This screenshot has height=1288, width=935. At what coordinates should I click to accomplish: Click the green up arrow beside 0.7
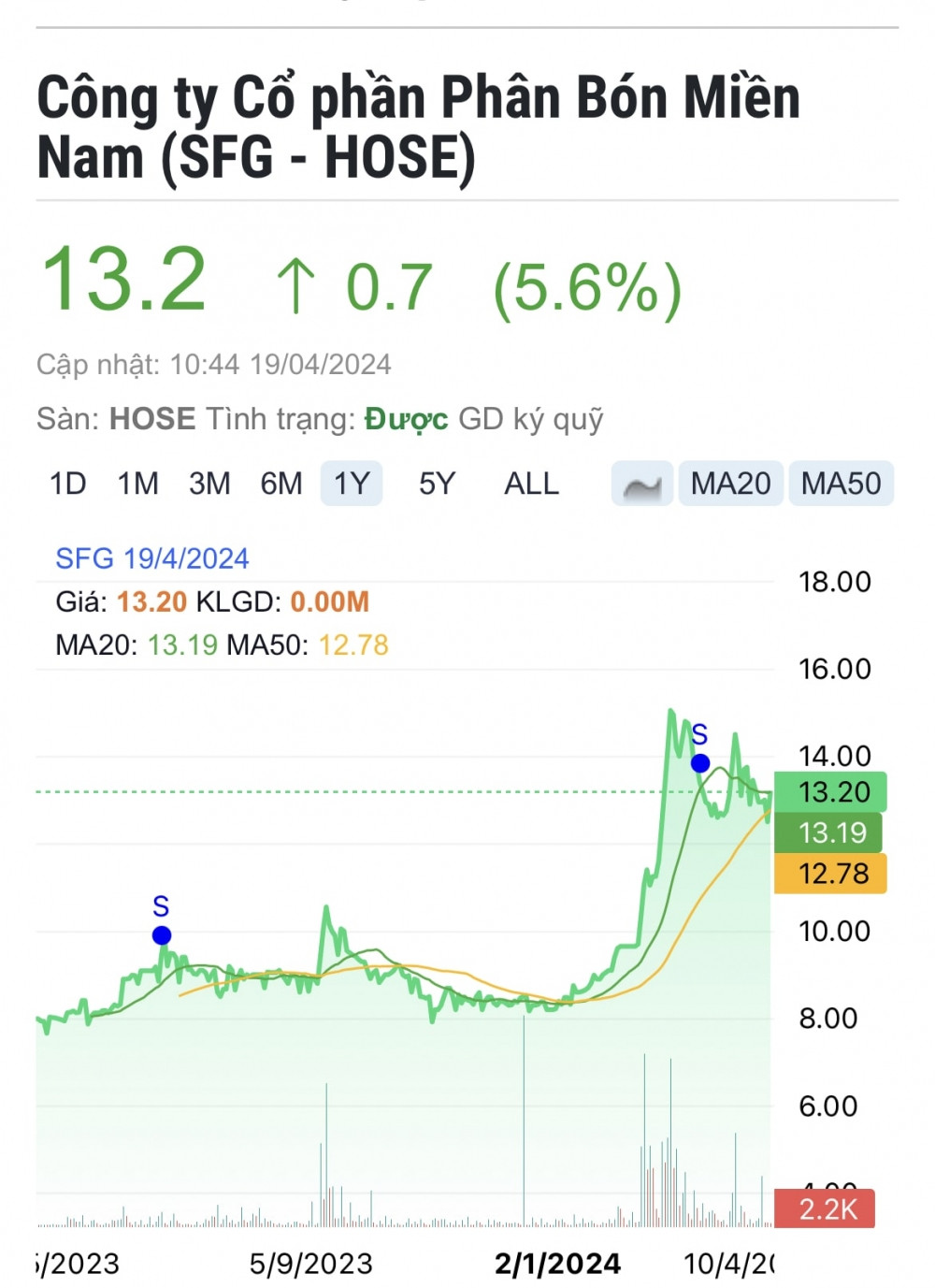[x=295, y=286]
